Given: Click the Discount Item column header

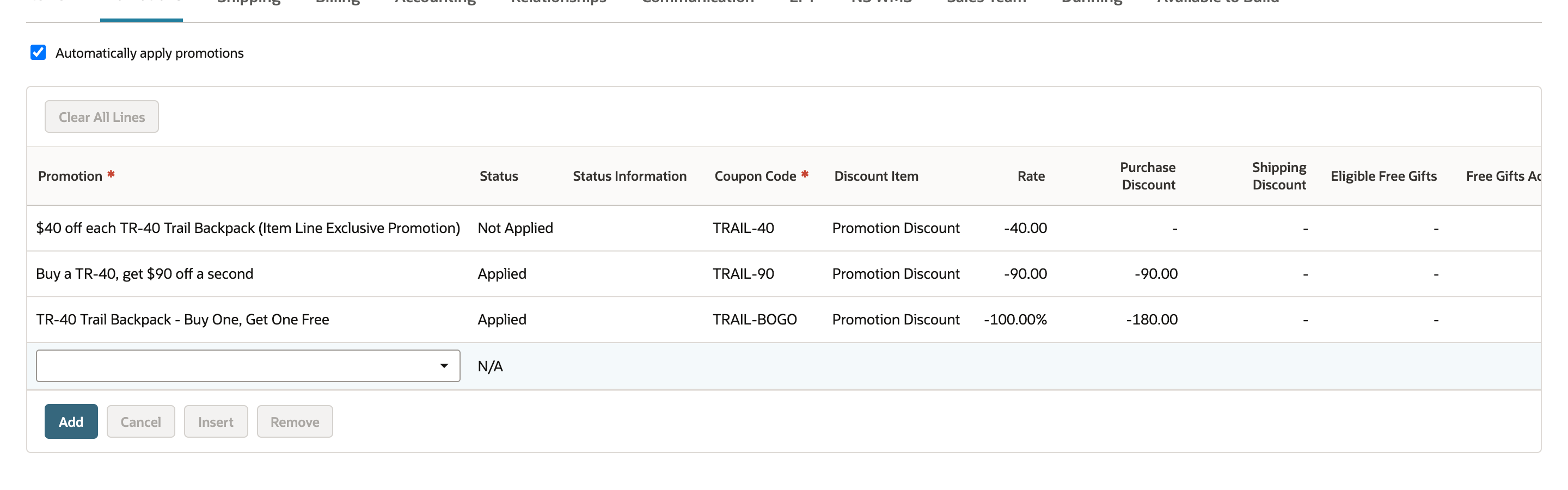Looking at the screenshot, I should tap(876, 176).
